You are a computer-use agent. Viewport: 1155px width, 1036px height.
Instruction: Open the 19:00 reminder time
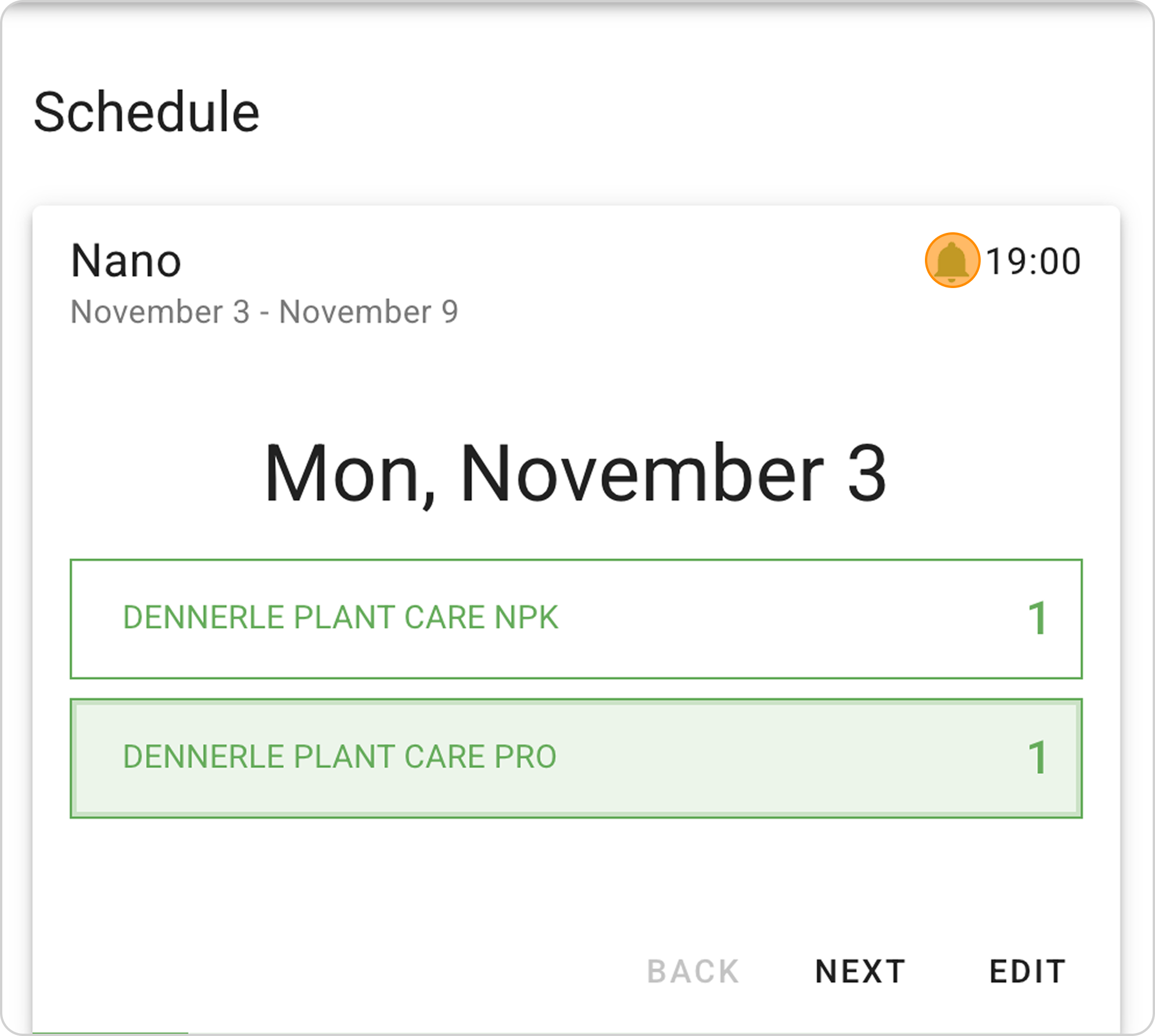pyautogui.click(x=1033, y=261)
